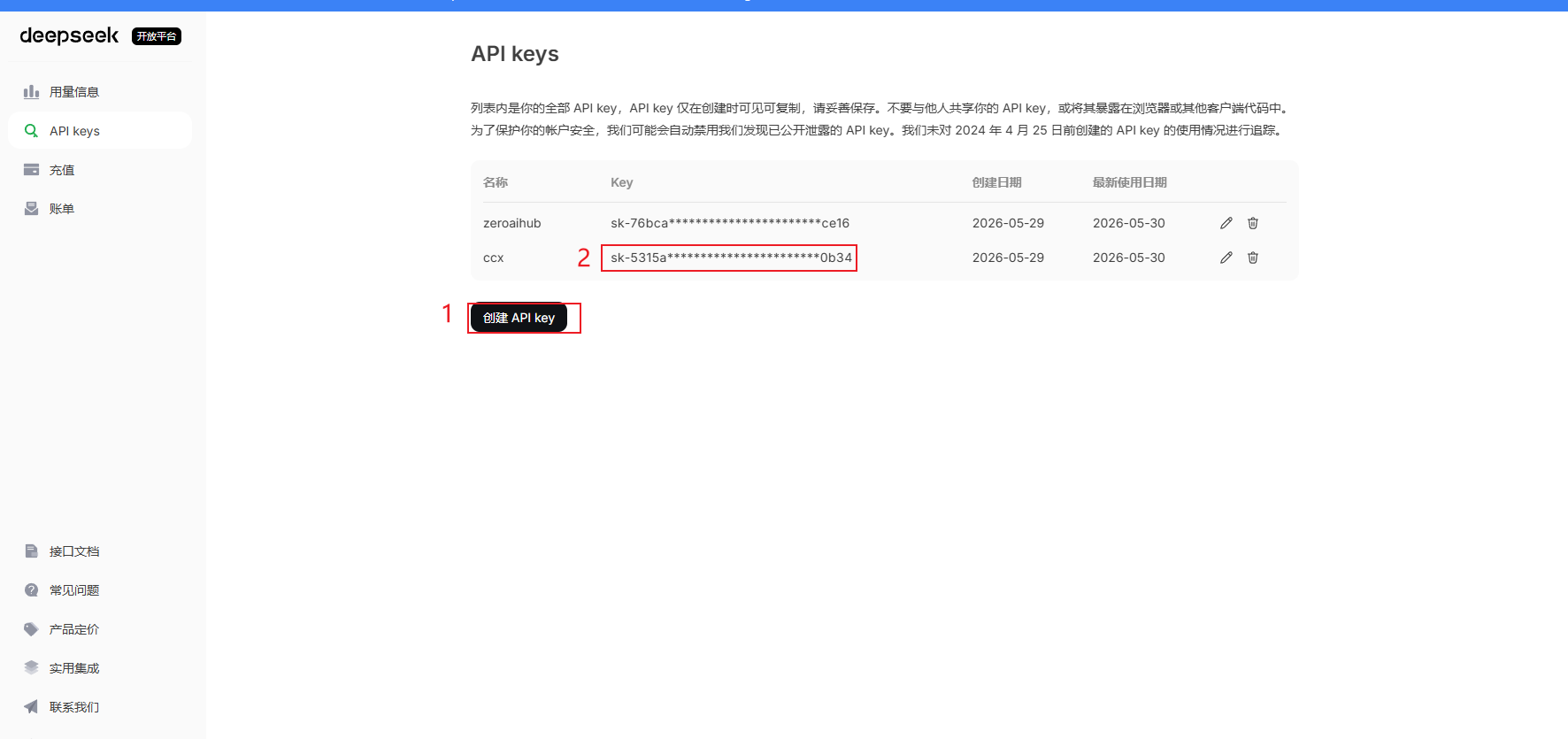Click zeroaihub's creation date 2026-05-29
Screen dimensions: 1568x739
pyautogui.click(x=1008, y=223)
